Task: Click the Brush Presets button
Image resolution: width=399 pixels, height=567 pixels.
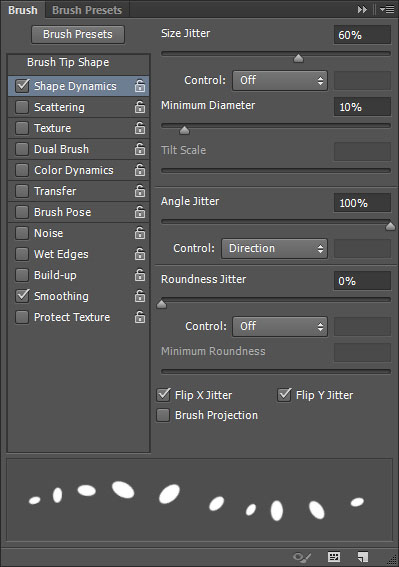Action: click(x=78, y=34)
